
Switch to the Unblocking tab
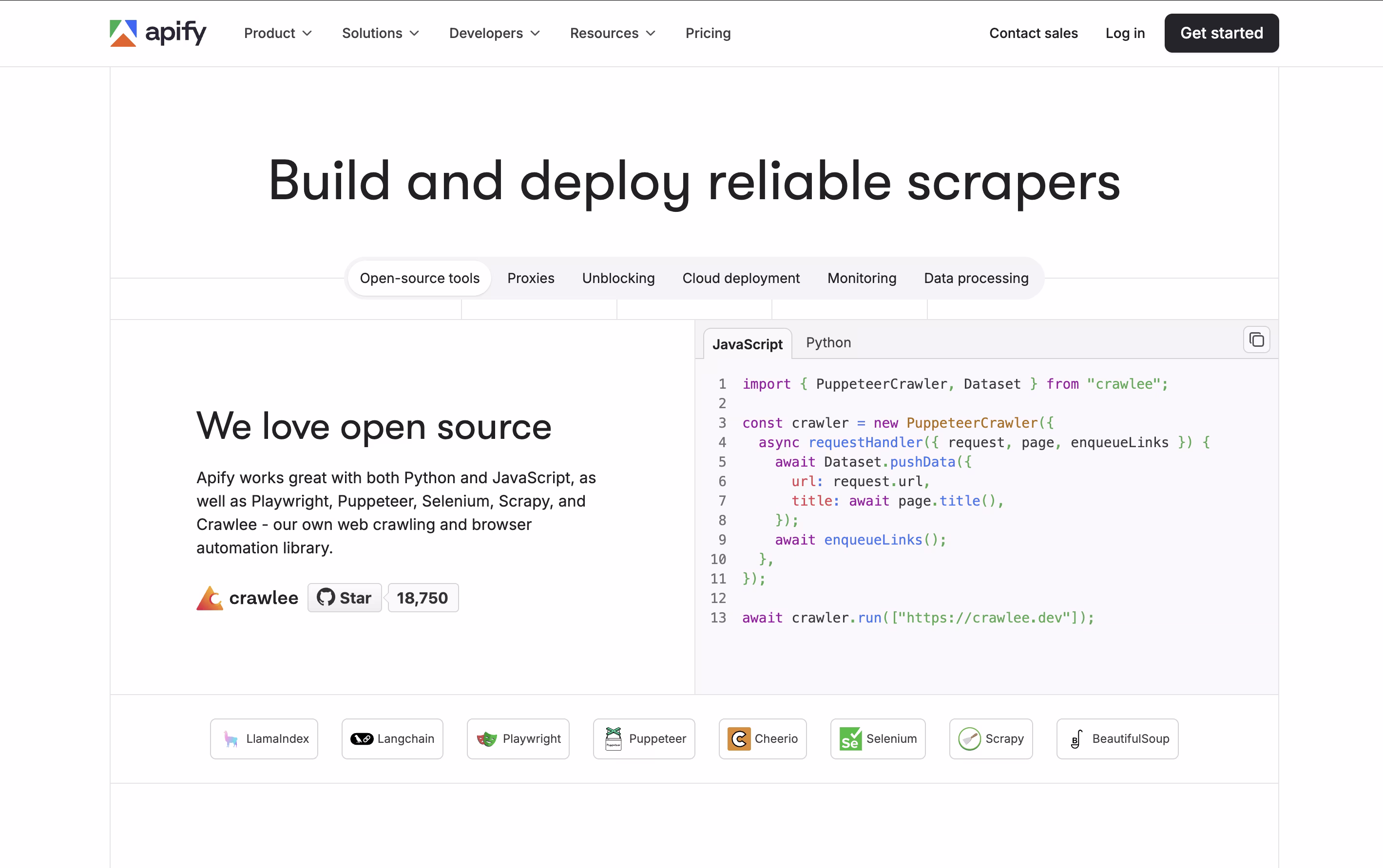pos(618,279)
